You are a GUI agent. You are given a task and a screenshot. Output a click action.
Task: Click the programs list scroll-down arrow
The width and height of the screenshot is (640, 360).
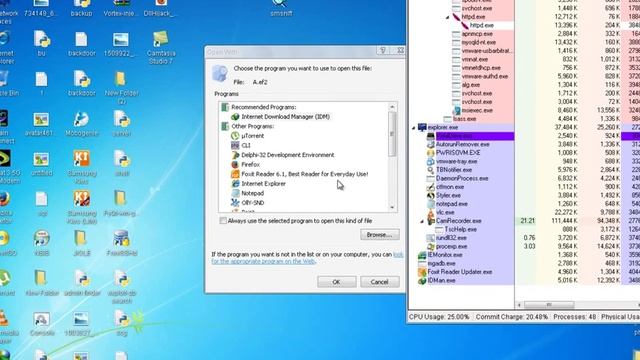coord(392,207)
